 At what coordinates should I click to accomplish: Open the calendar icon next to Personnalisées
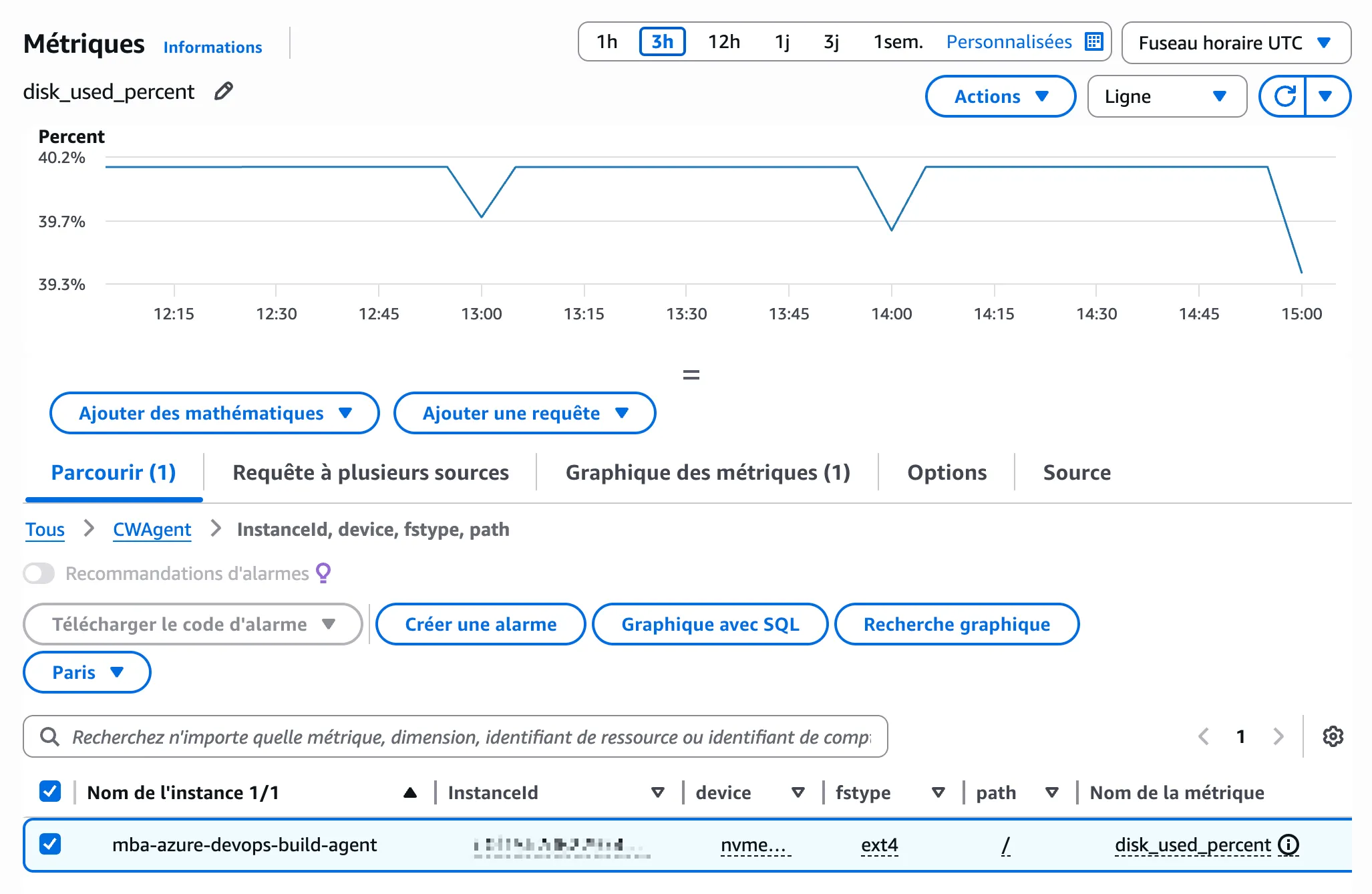coord(1093,41)
